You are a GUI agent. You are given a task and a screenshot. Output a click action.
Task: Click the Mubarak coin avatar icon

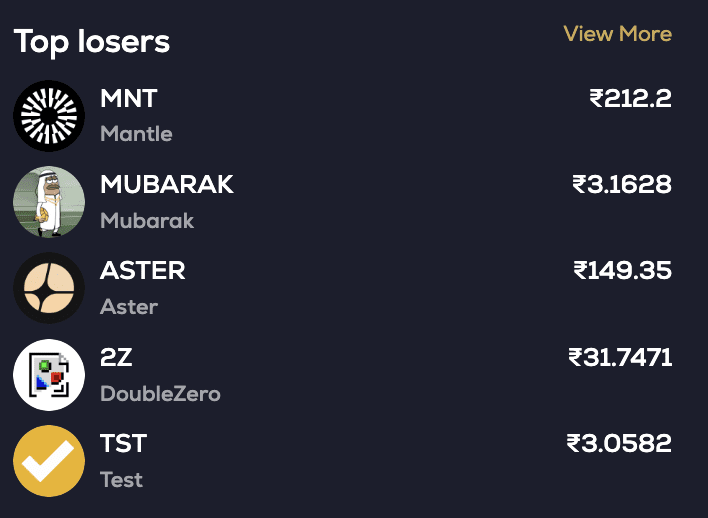pos(49,202)
